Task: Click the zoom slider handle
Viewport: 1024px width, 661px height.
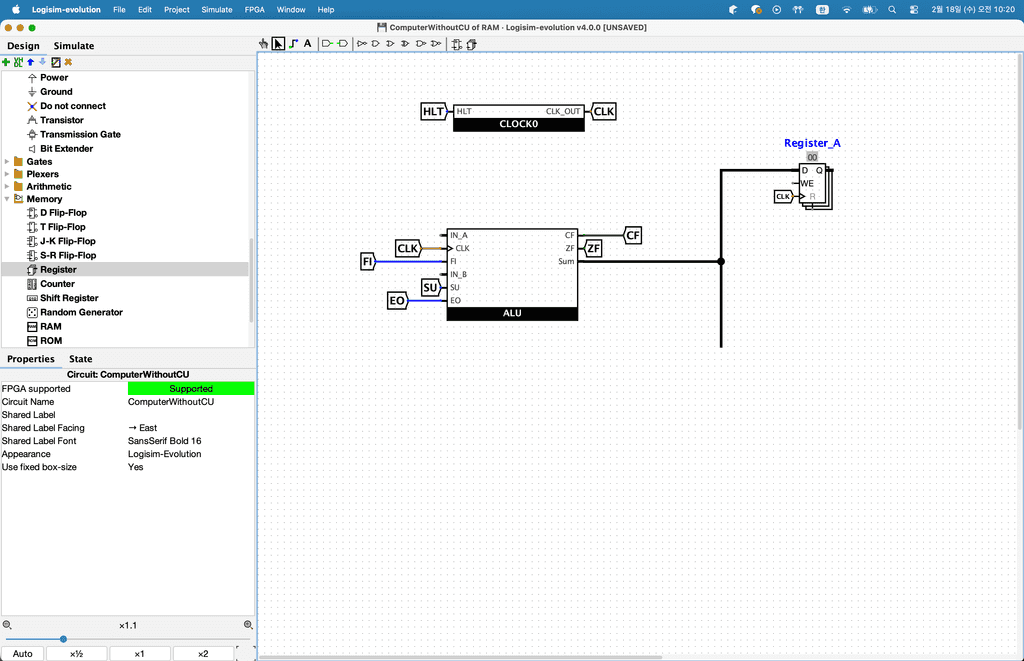Action: pos(63,639)
